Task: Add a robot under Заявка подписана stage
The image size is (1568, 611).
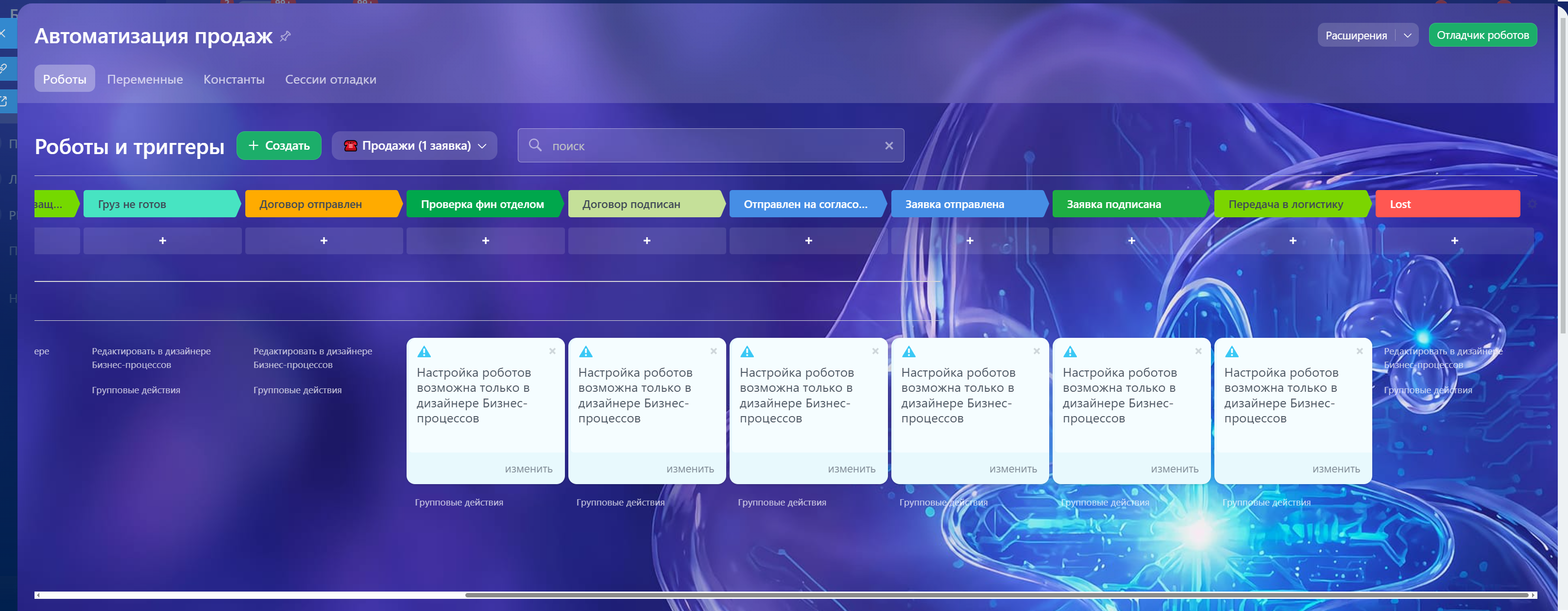Action: (x=1132, y=241)
